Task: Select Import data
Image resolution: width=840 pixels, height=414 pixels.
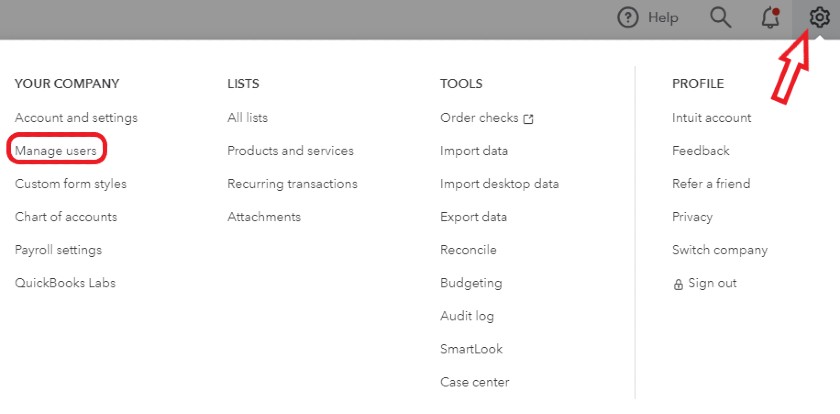Action: pos(474,151)
